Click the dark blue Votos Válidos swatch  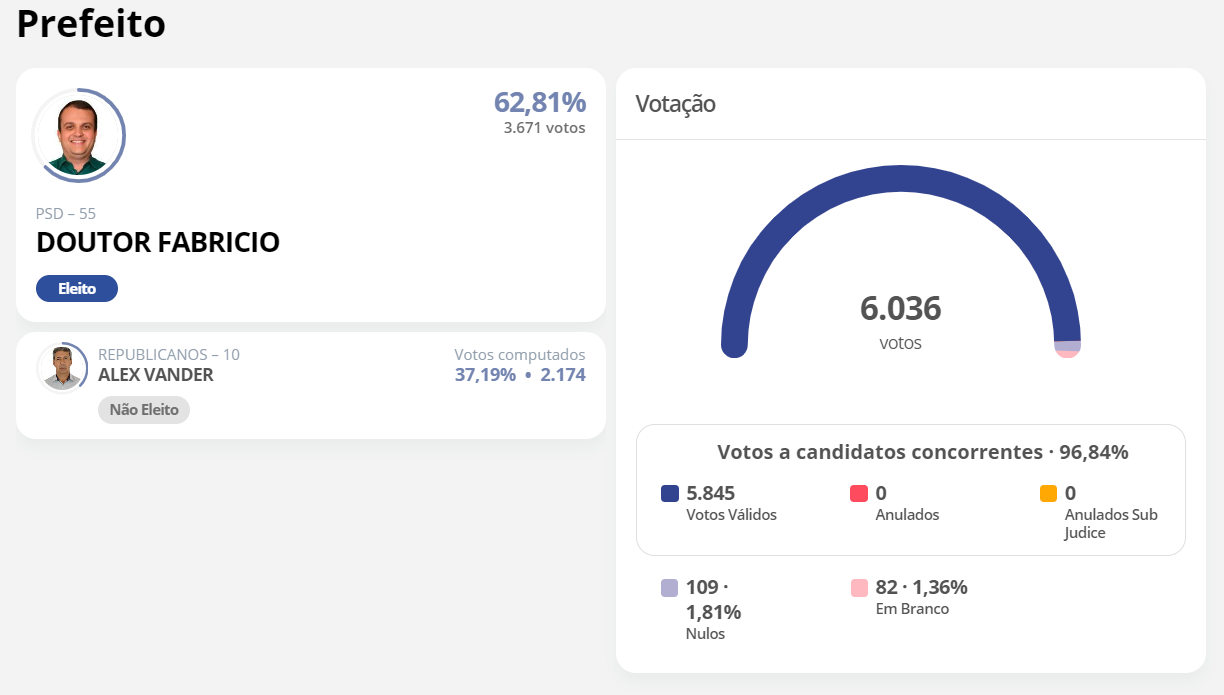[670, 494]
